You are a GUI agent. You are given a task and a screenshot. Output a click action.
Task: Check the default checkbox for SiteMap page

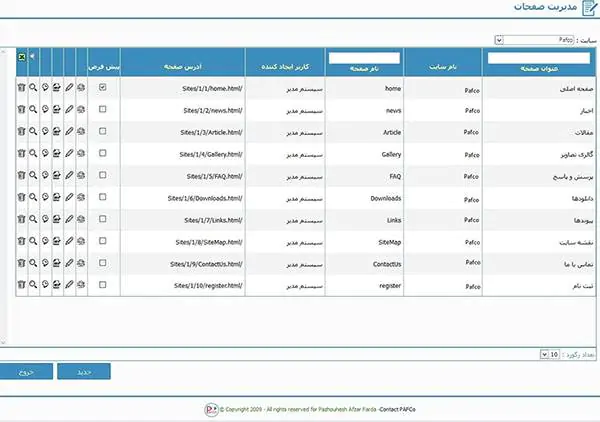[x=103, y=241]
